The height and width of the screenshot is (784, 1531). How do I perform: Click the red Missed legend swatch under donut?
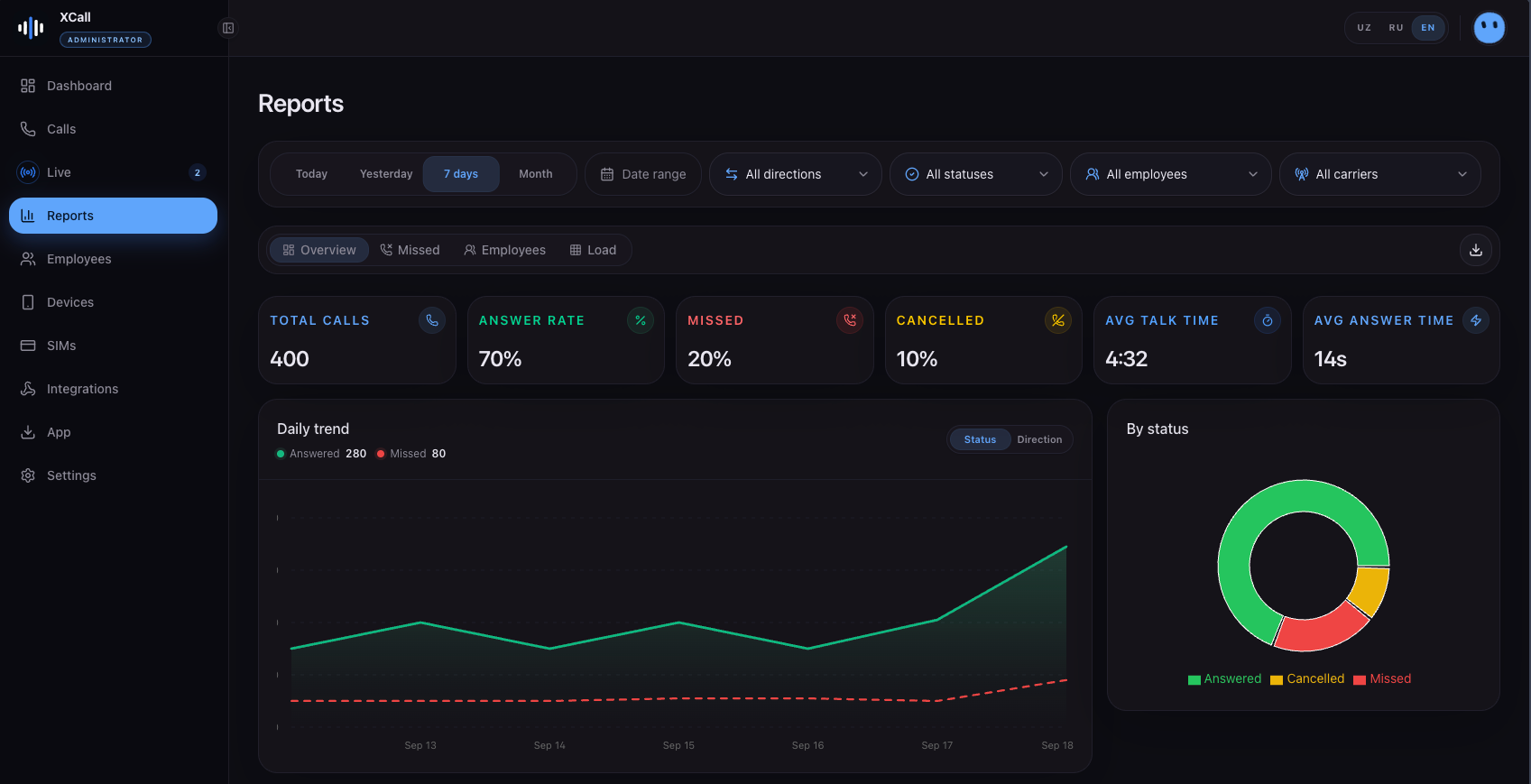1360,680
